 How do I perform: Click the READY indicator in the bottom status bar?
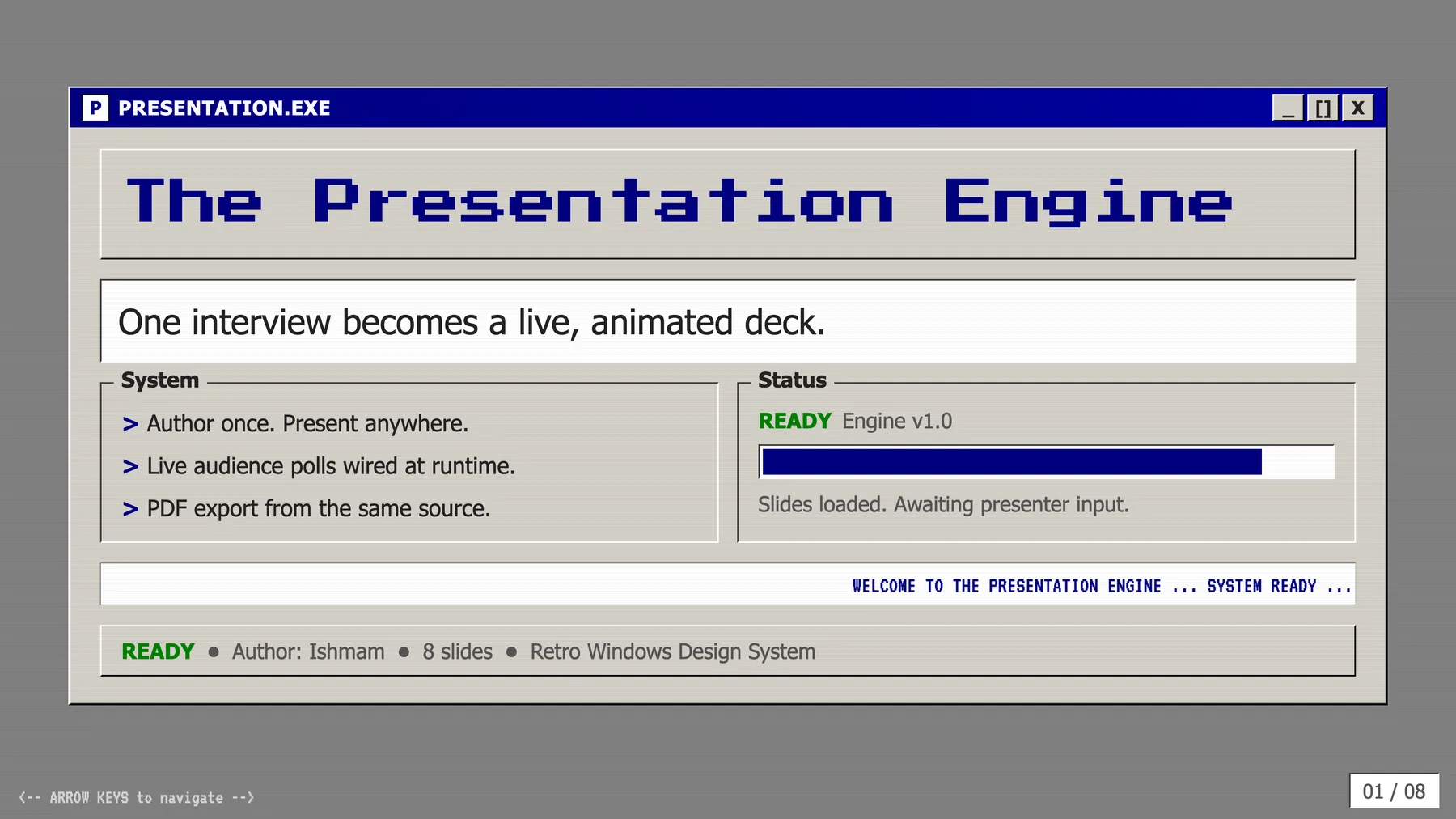click(158, 651)
